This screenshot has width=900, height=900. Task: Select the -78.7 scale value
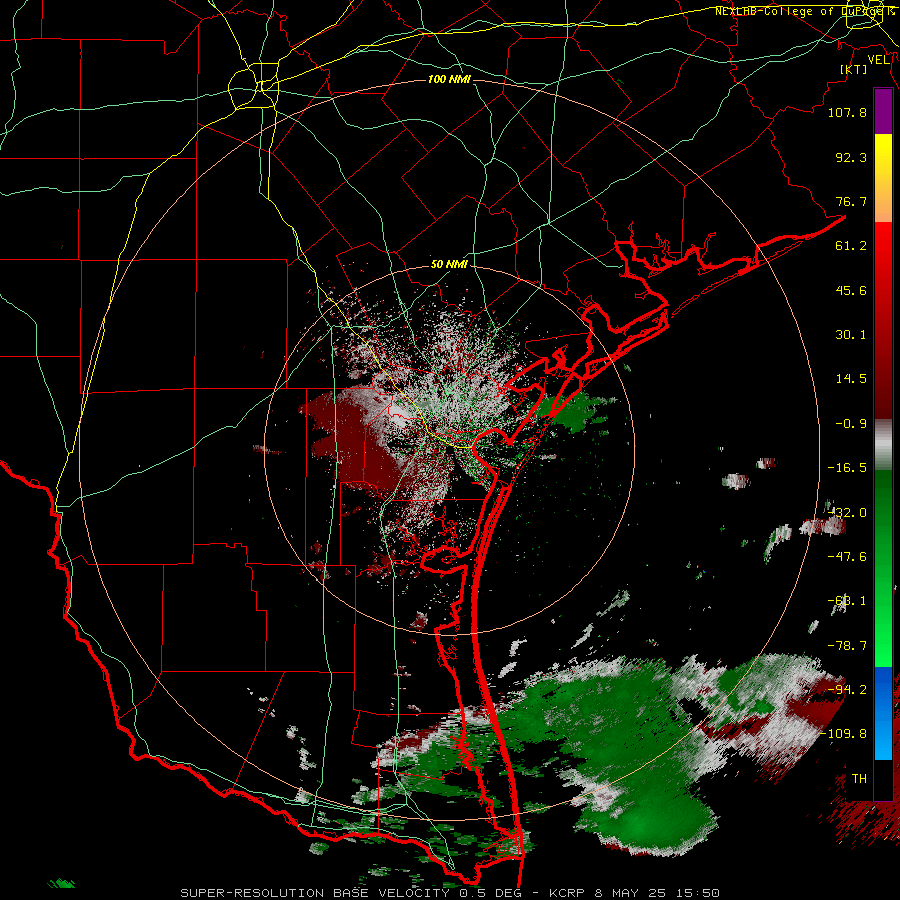click(847, 646)
